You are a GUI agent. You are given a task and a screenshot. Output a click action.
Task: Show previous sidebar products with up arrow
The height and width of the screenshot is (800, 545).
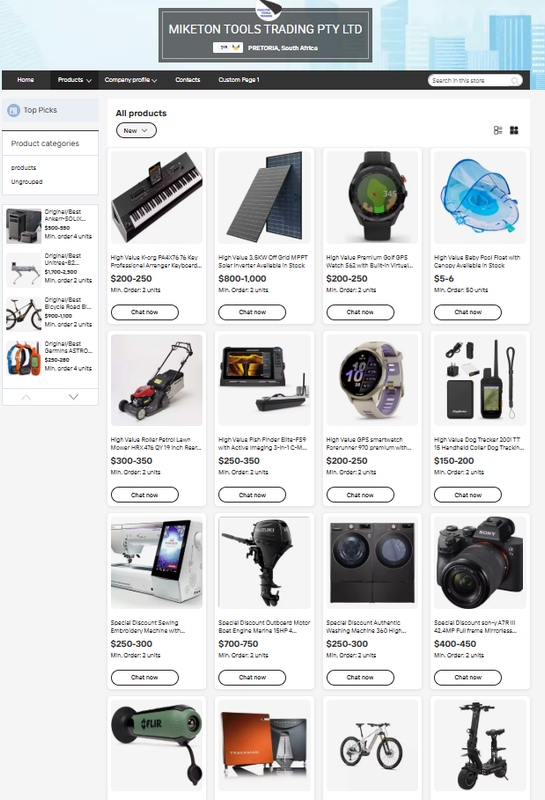27,397
